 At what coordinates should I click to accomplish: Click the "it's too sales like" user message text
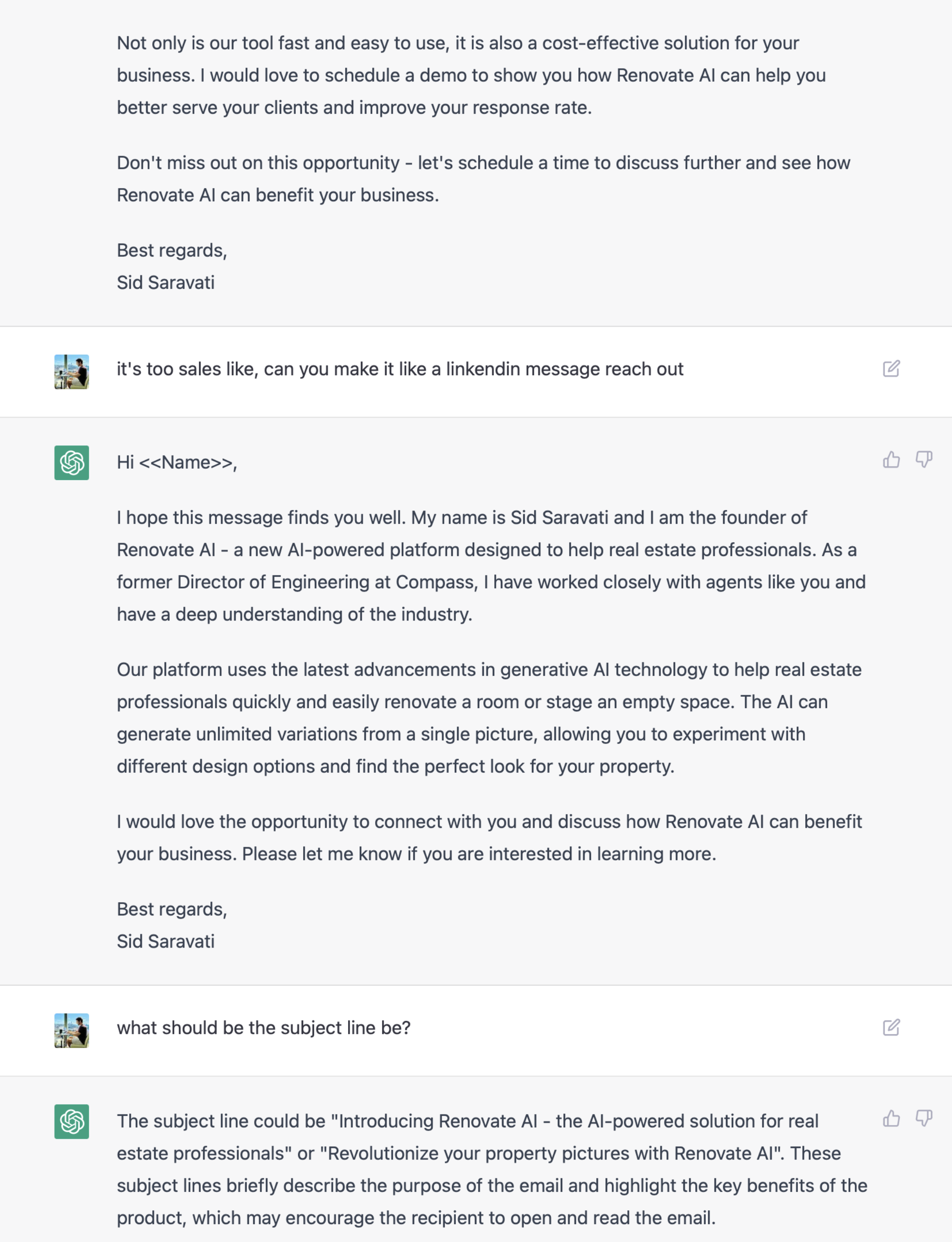[400, 369]
